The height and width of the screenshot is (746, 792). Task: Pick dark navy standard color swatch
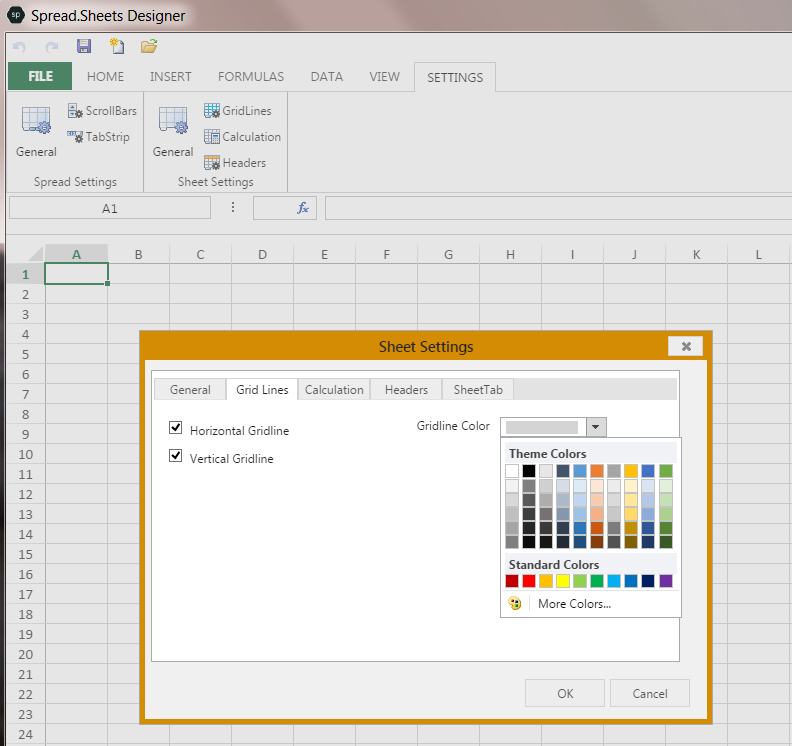point(648,581)
